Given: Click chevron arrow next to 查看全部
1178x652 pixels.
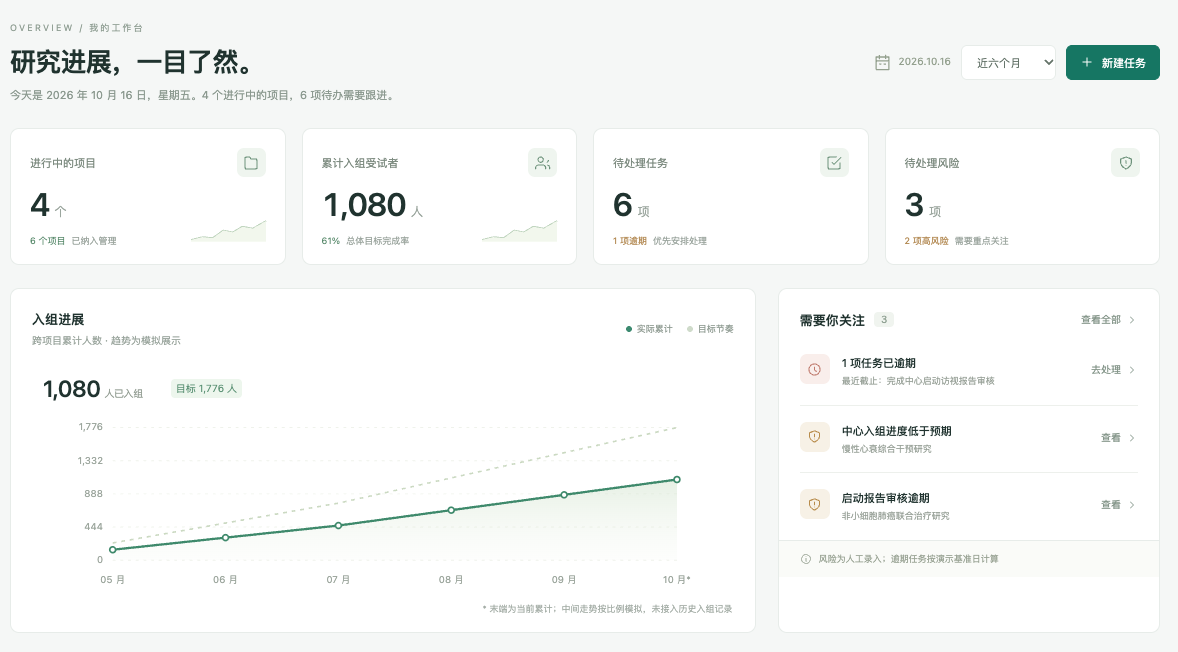Looking at the screenshot, I should pos(1132,320).
